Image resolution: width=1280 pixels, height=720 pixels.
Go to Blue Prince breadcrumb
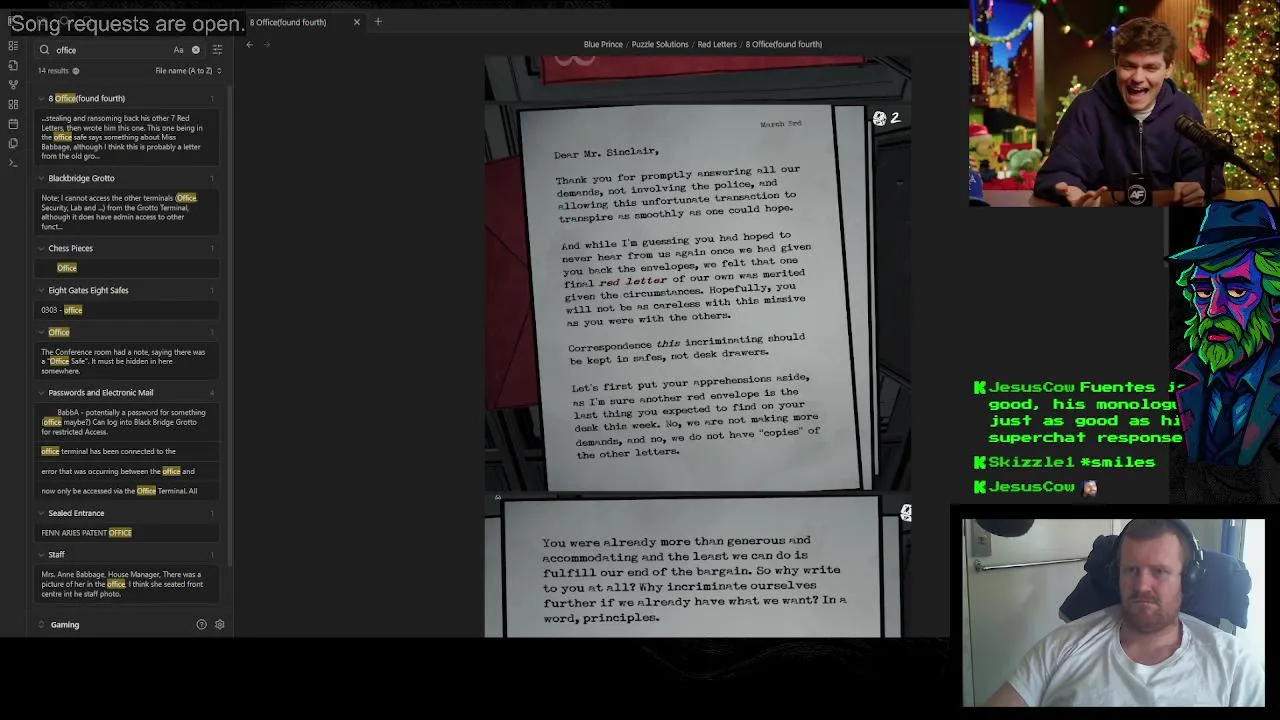(603, 44)
